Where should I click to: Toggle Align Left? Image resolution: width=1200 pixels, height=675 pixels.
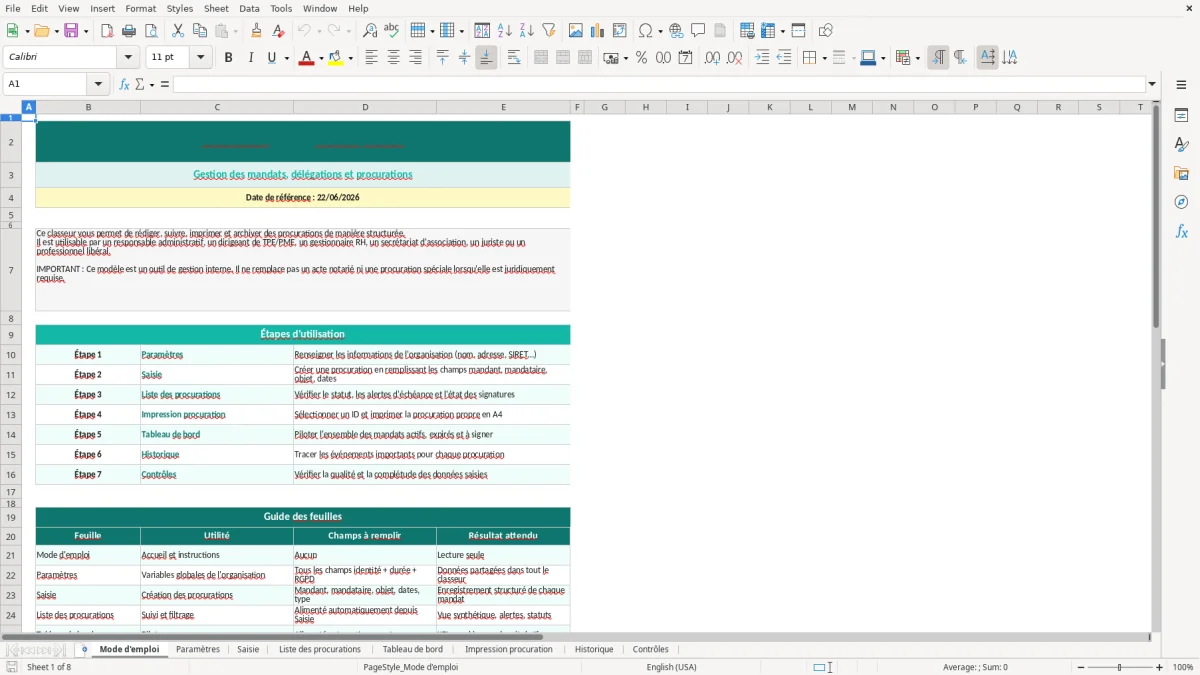(371, 58)
